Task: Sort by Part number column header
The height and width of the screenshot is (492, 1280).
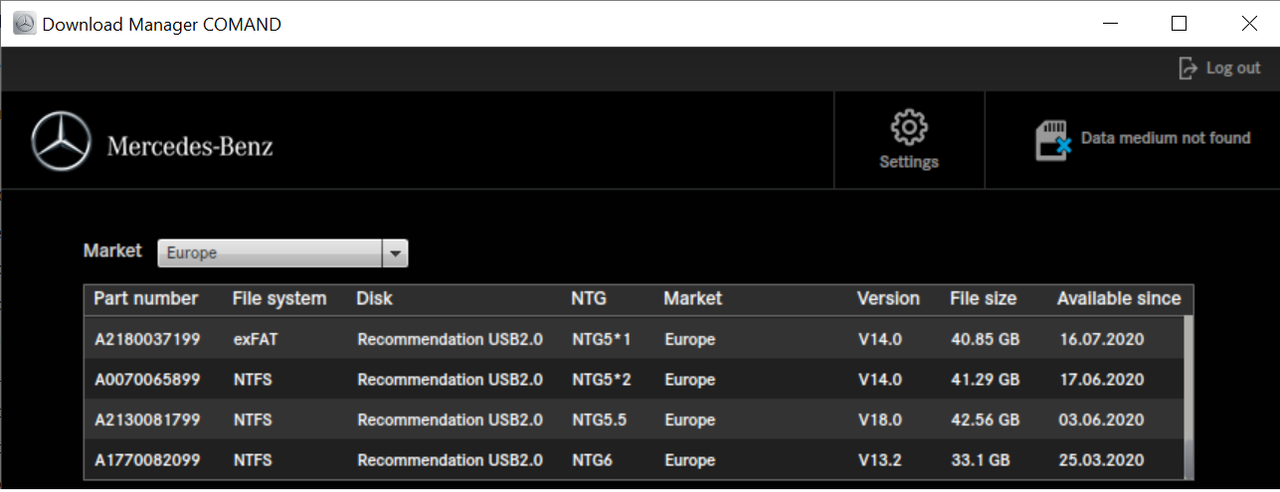Action: tap(146, 298)
